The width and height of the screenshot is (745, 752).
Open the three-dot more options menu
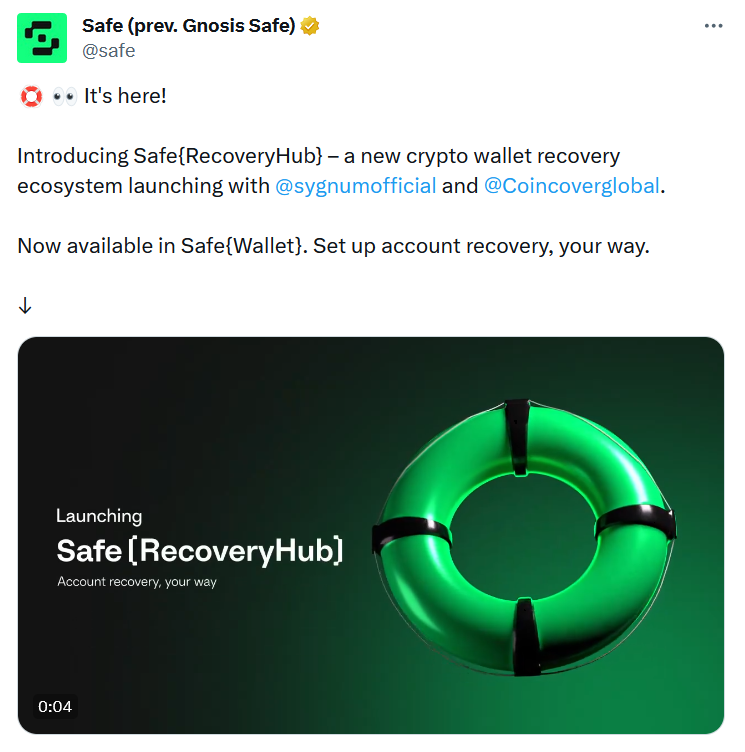[x=713, y=26]
